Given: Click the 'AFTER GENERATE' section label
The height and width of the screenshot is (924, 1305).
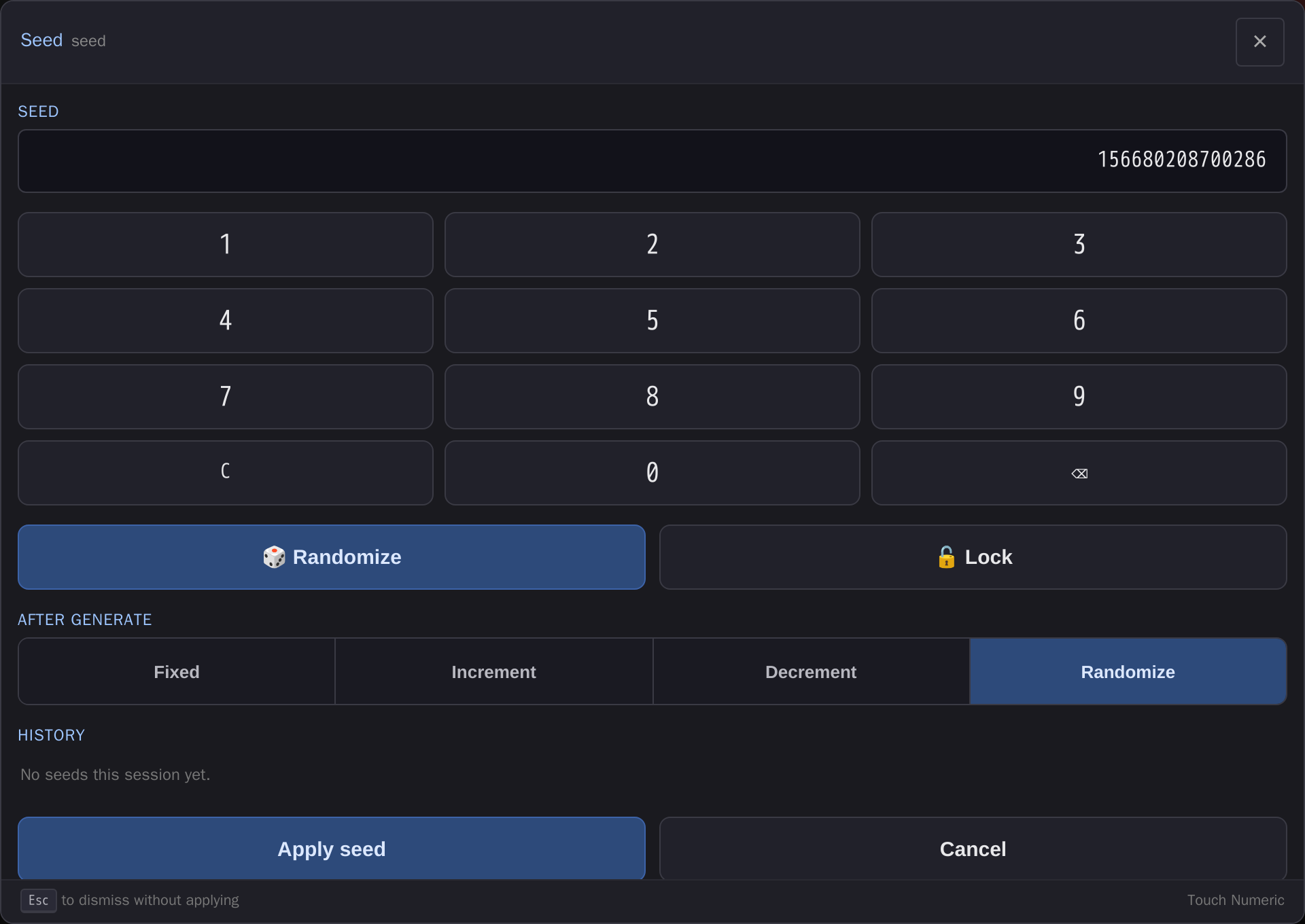Looking at the screenshot, I should pyautogui.click(x=85, y=620).
